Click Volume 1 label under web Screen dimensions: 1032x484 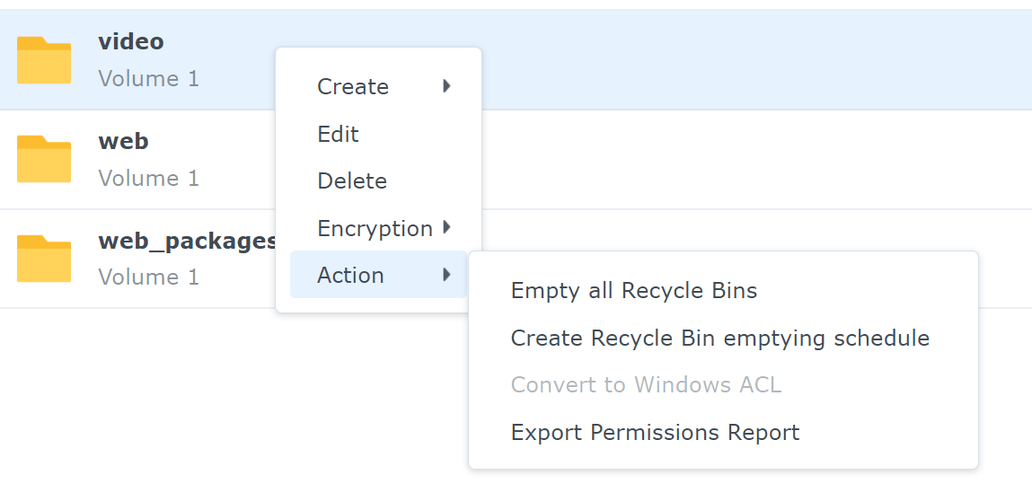[x=148, y=178]
